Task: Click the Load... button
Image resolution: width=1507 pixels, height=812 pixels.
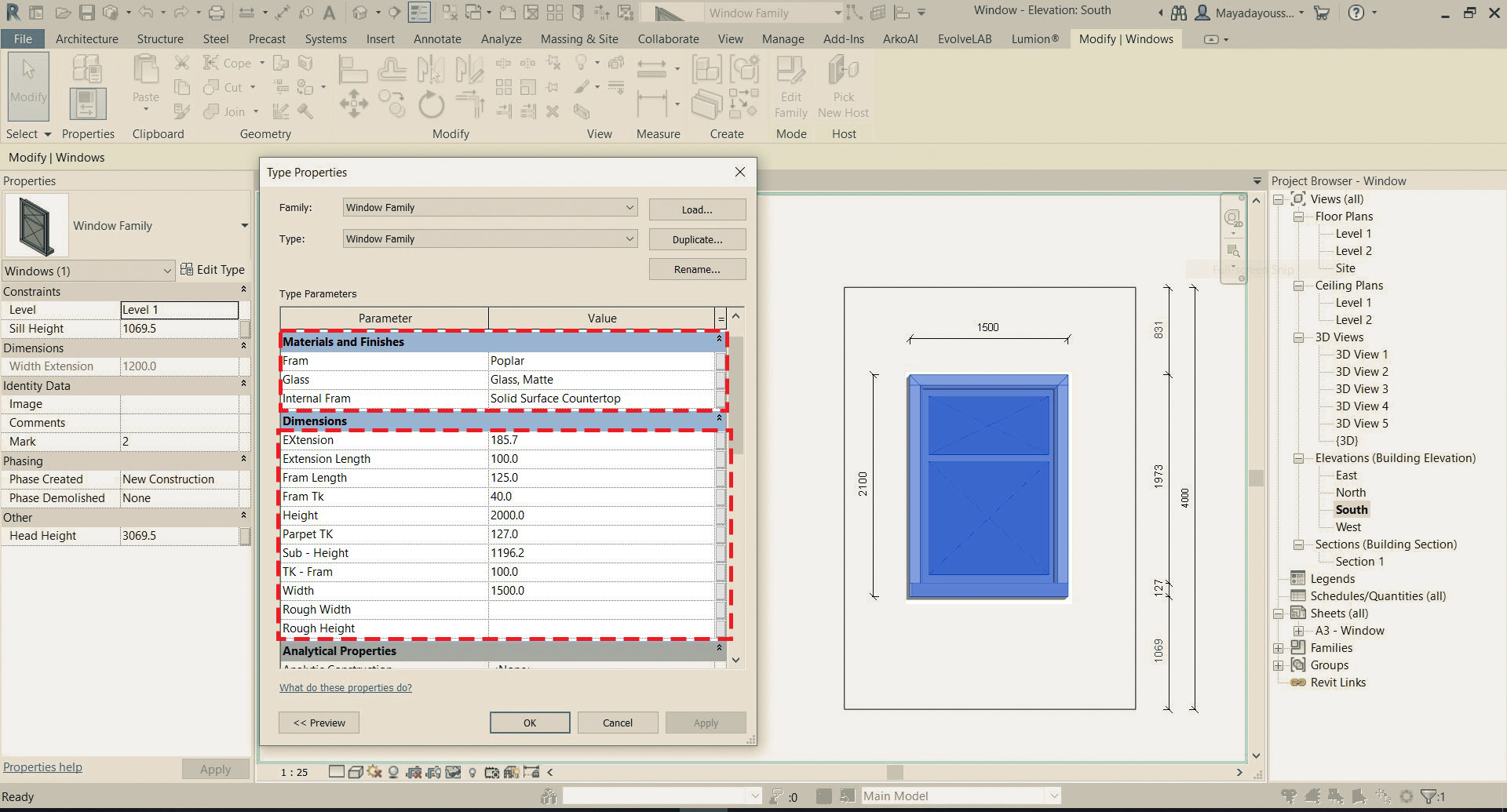Action: [x=697, y=209]
